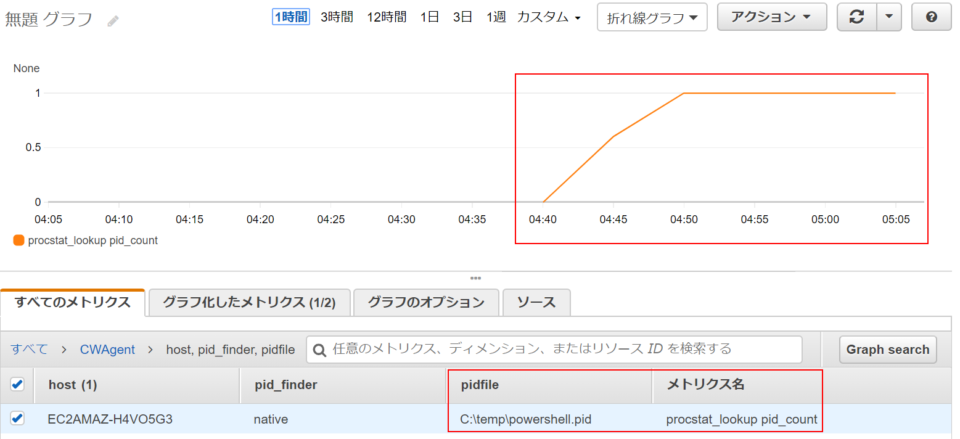Select the 1日 time range
960x439 pixels.
[430, 17]
